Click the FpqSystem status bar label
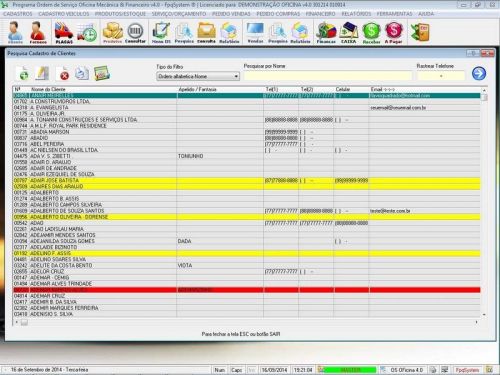The width and height of the screenshot is (500, 375). [467, 370]
